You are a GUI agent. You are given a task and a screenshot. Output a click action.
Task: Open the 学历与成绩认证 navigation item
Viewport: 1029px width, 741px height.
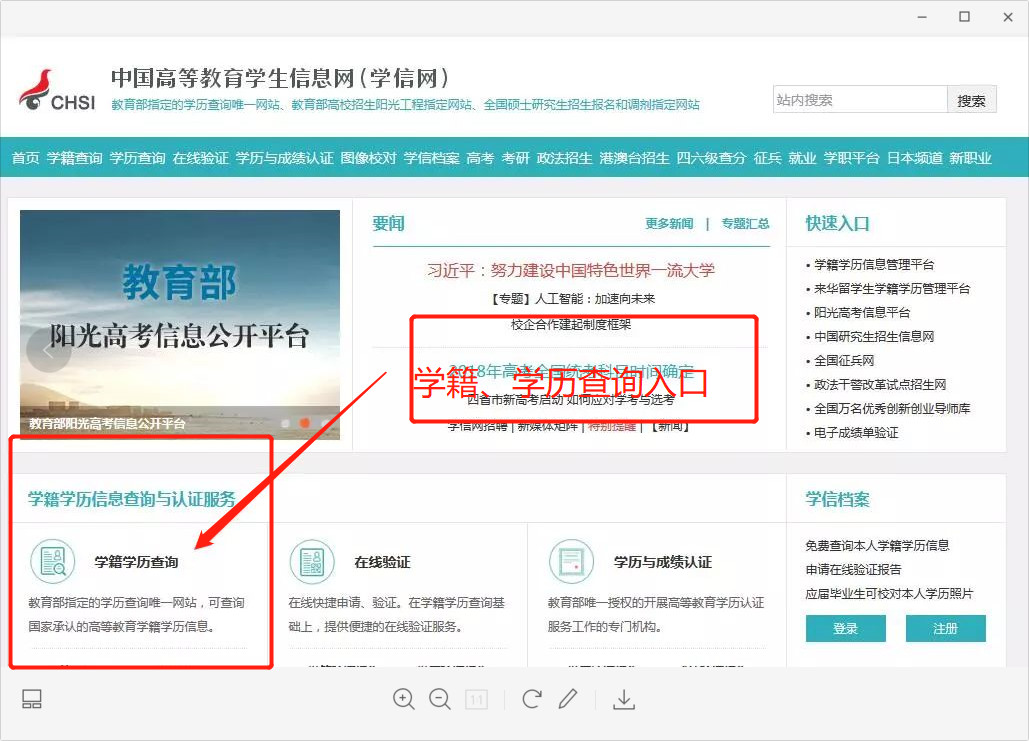(x=284, y=158)
